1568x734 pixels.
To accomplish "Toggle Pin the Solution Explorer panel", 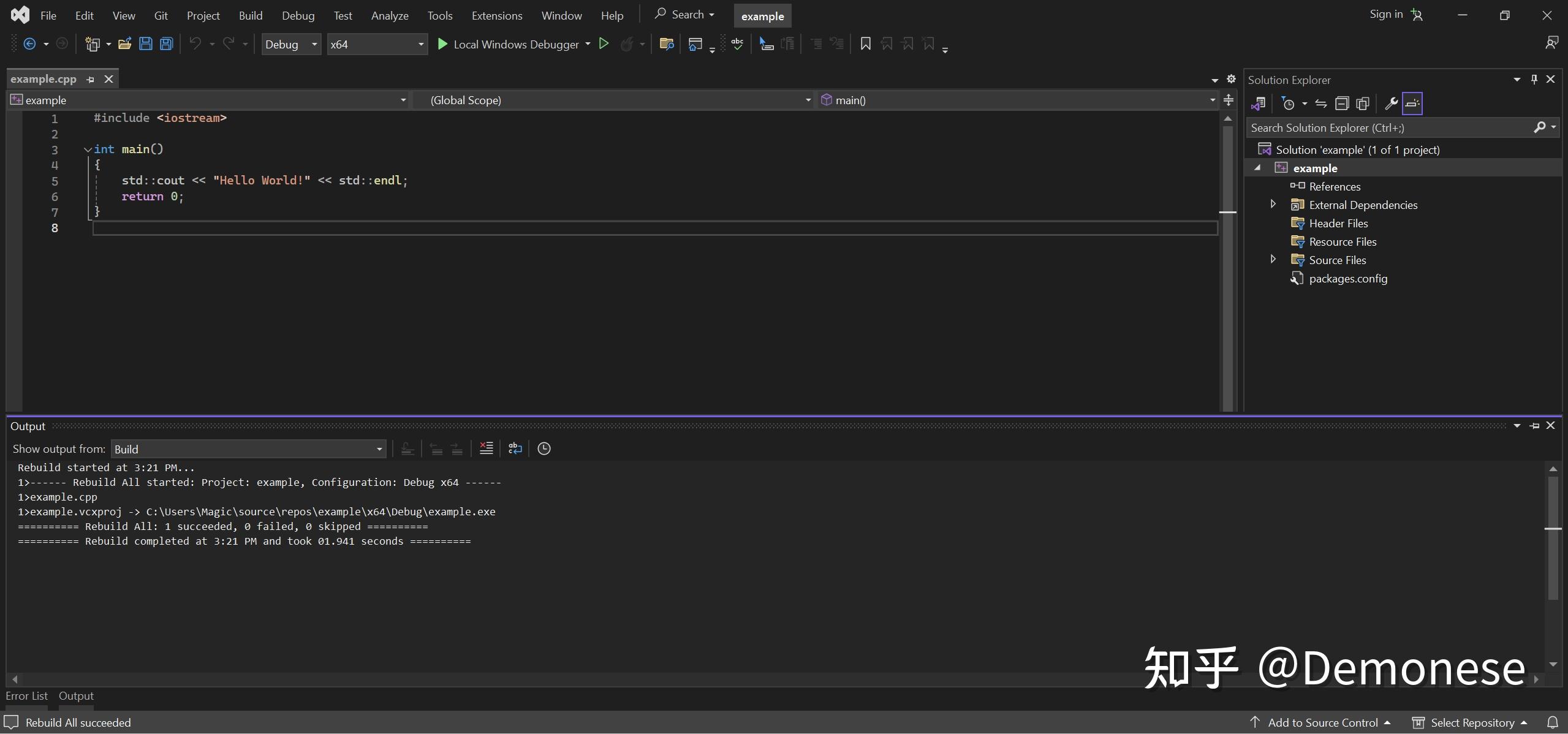I will pyautogui.click(x=1533, y=79).
